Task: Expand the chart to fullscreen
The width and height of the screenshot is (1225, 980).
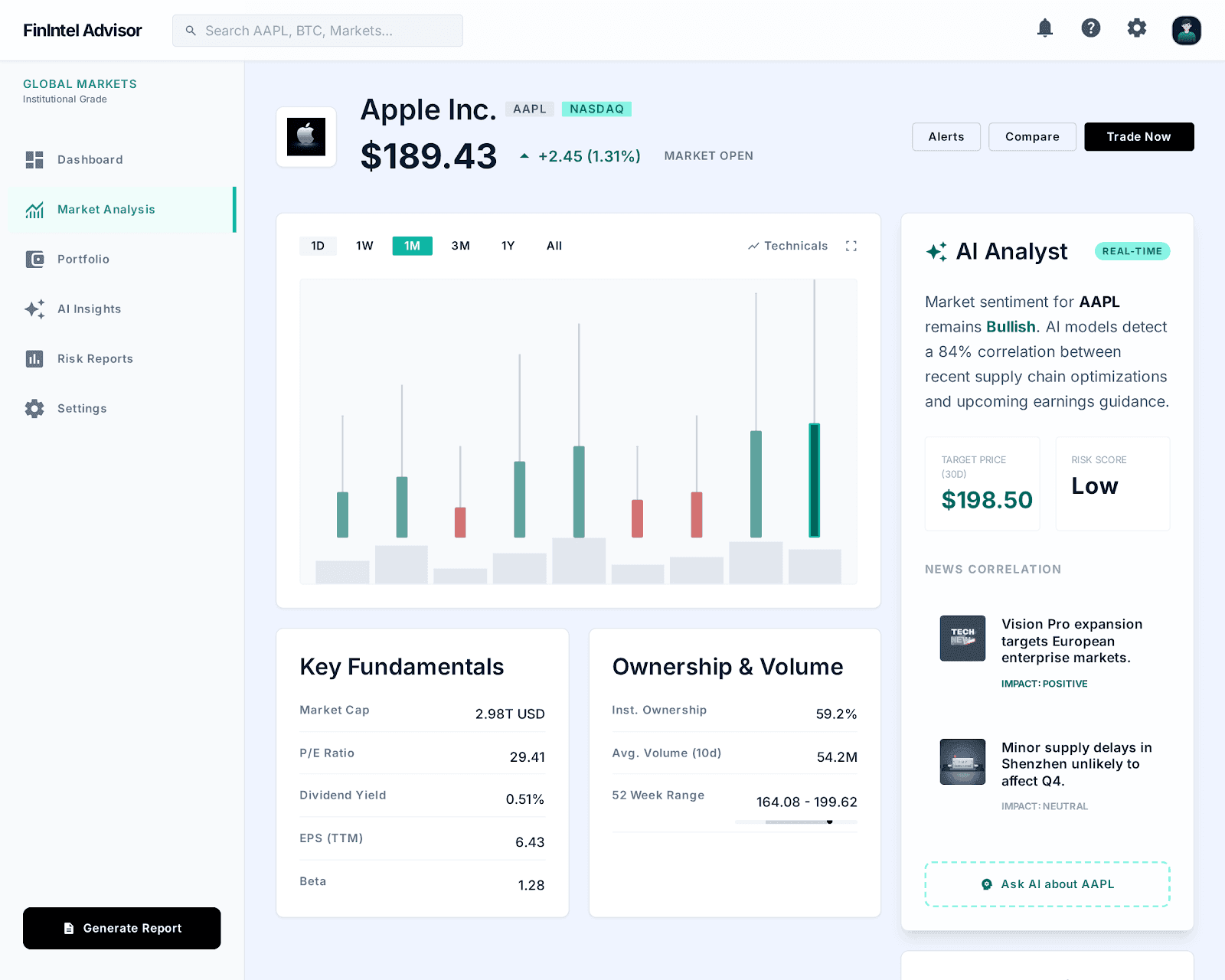Action: point(851,246)
